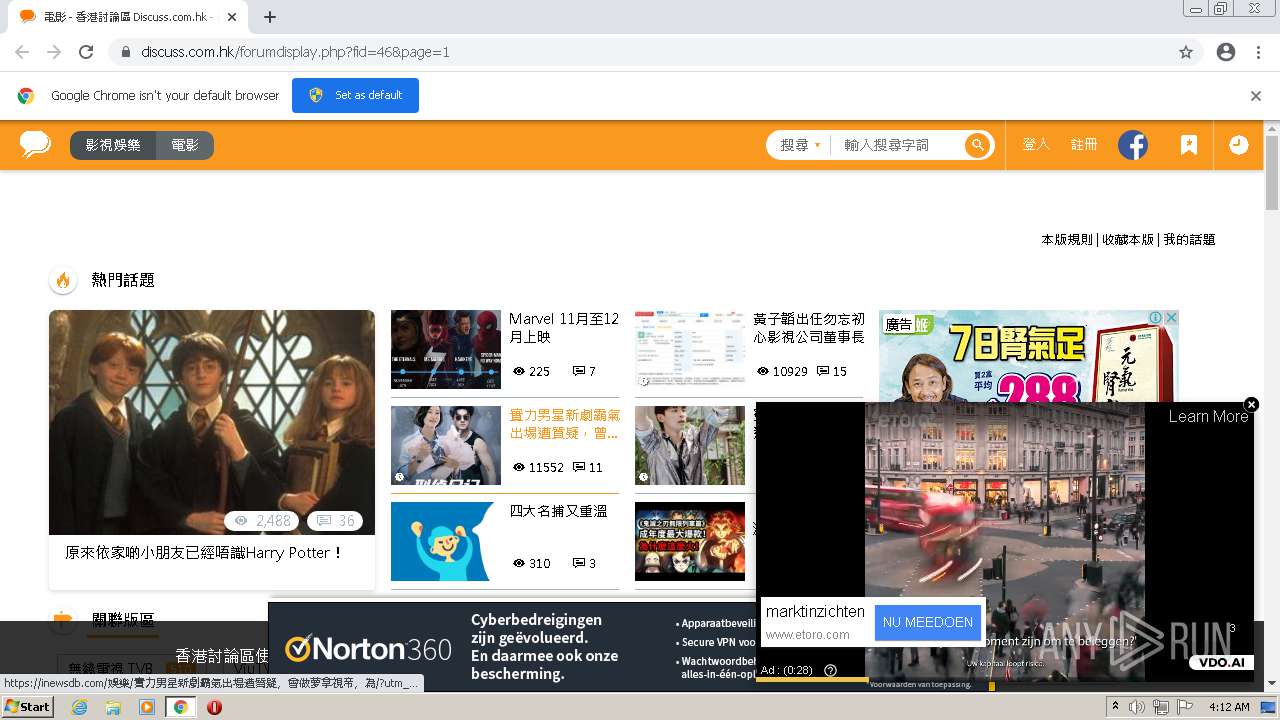Screen dimensions: 1280x720
Task: Click the ad info question mark icon
Action: 830,670
